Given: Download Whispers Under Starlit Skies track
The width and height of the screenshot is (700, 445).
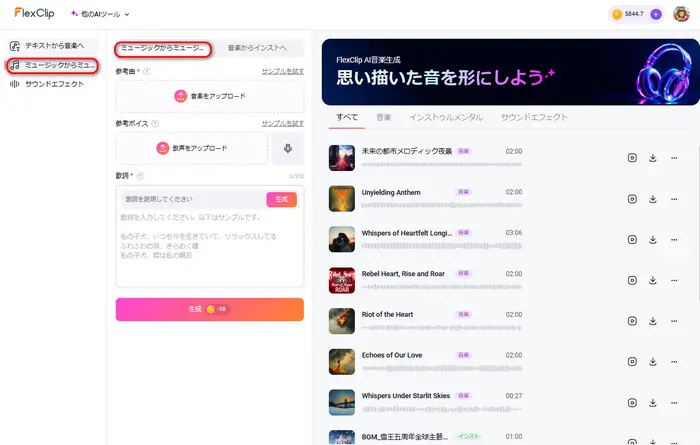Looking at the screenshot, I should pyautogui.click(x=653, y=403).
